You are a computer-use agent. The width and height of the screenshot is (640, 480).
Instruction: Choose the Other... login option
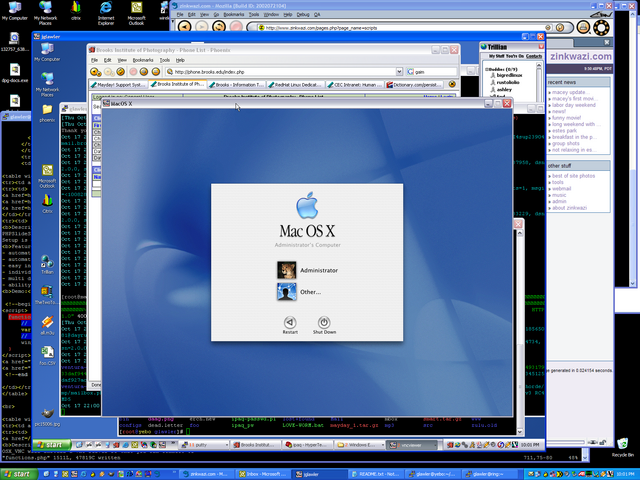299,292
